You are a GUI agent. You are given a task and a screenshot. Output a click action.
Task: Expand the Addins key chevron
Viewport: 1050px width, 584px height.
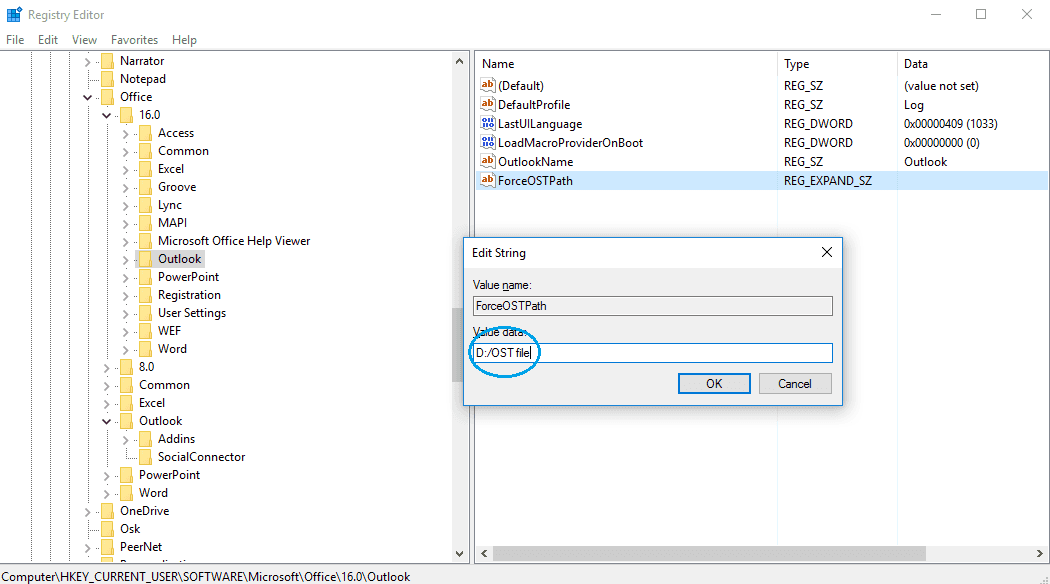(x=125, y=439)
